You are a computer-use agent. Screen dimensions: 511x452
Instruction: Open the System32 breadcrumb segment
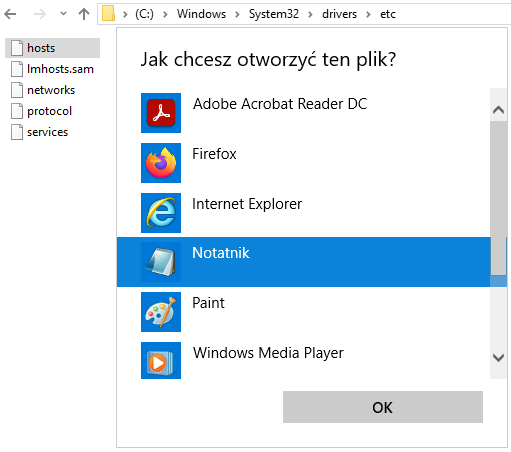pos(274,14)
